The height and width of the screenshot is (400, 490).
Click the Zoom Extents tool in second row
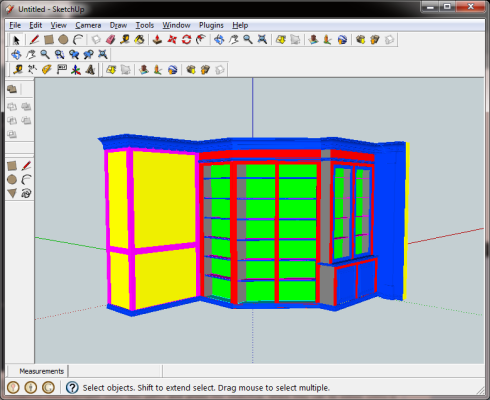(103, 54)
